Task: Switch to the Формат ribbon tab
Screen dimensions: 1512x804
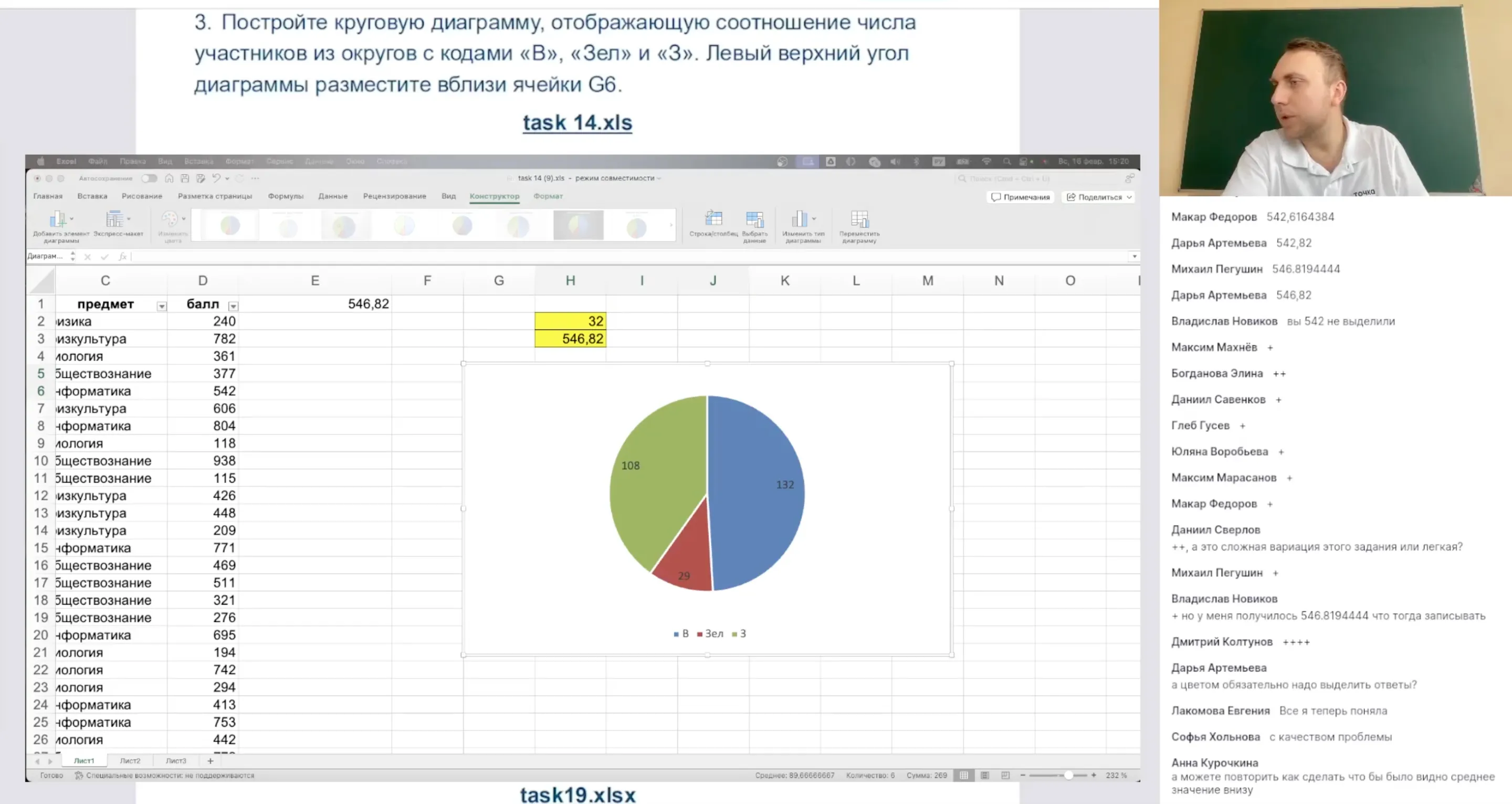Action: pos(548,197)
